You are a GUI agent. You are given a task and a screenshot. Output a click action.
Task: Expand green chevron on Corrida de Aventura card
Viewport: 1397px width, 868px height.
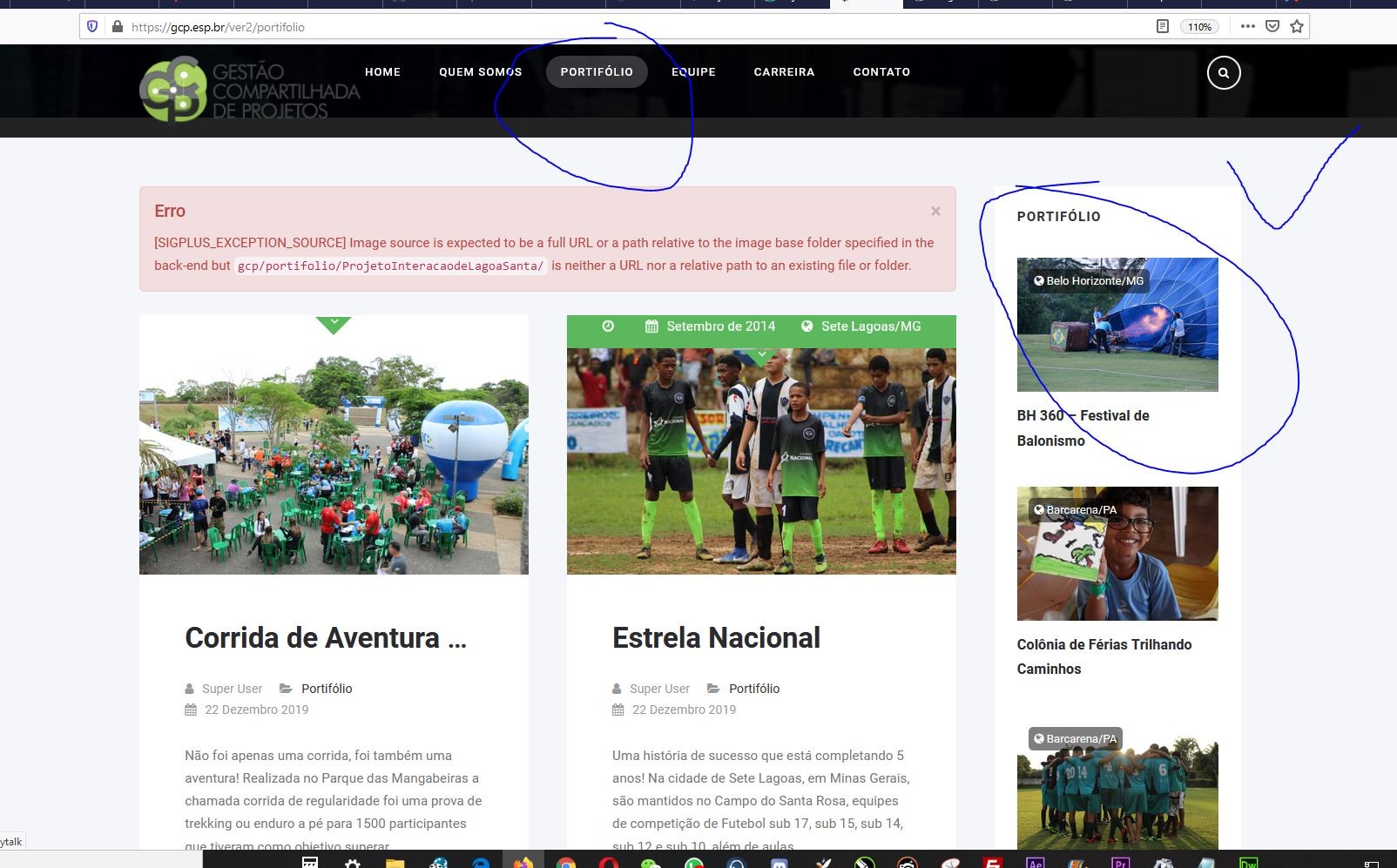tap(334, 325)
